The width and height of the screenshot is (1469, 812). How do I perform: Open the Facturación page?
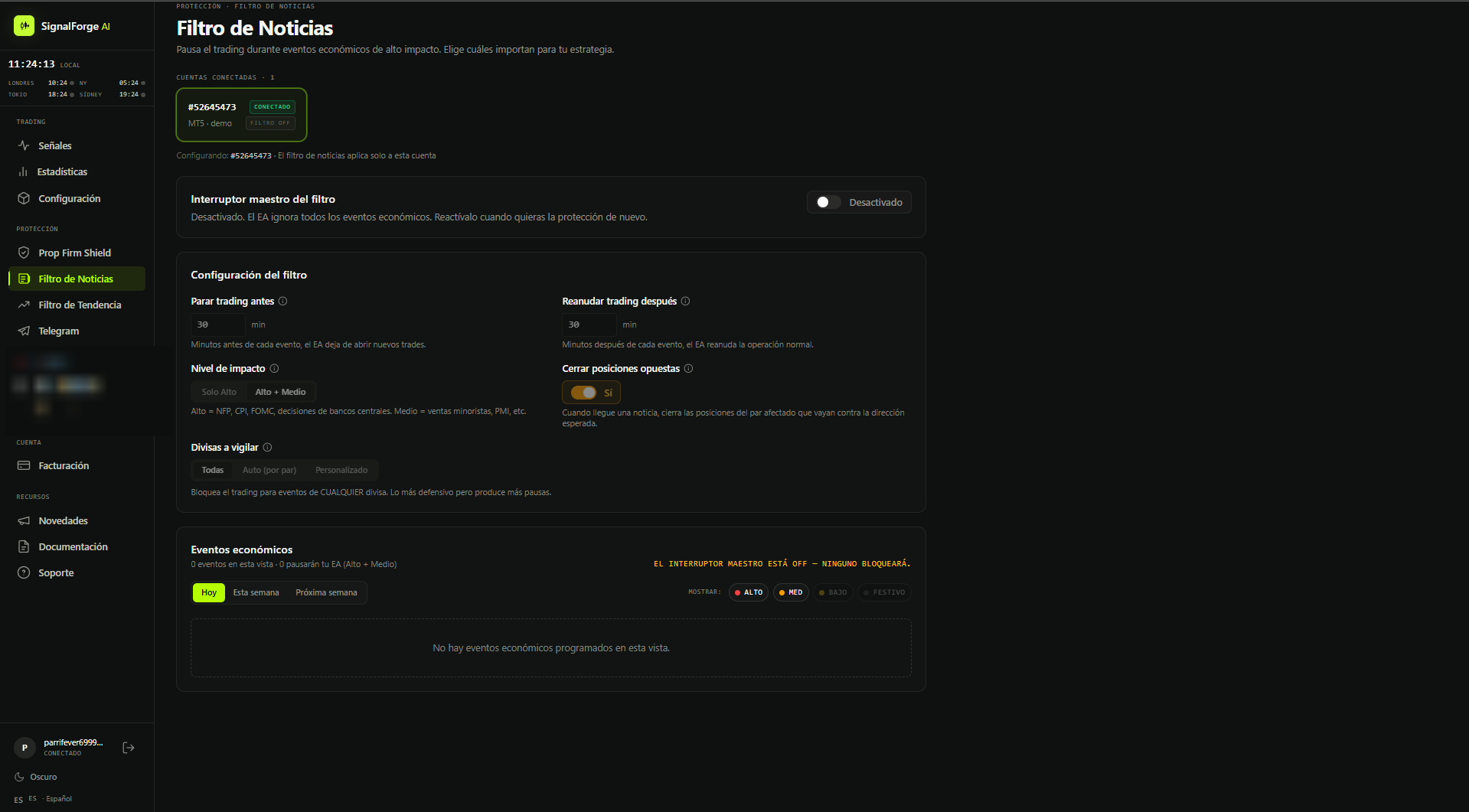[77, 465]
